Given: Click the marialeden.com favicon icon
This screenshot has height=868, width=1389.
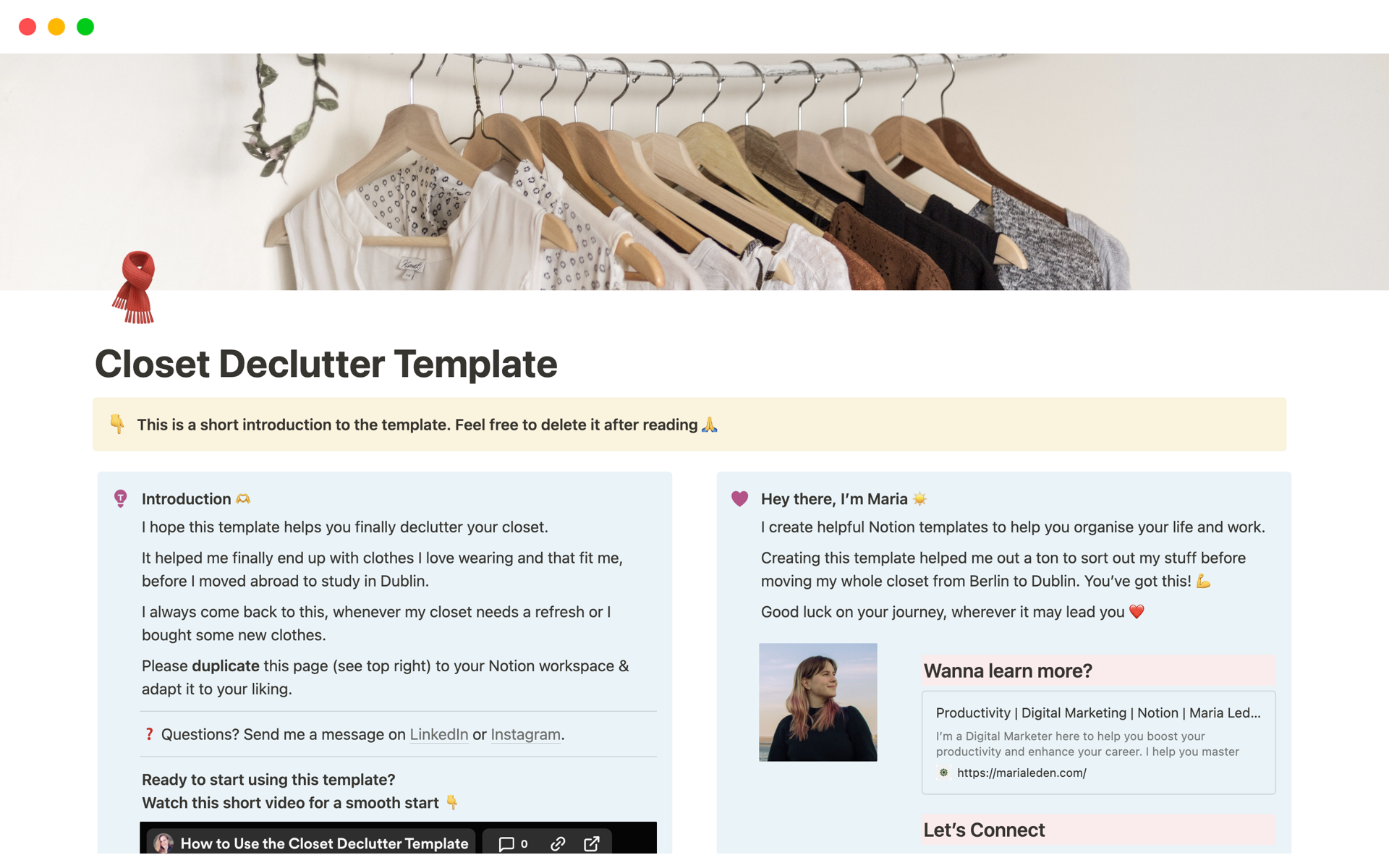Looking at the screenshot, I should [x=943, y=773].
